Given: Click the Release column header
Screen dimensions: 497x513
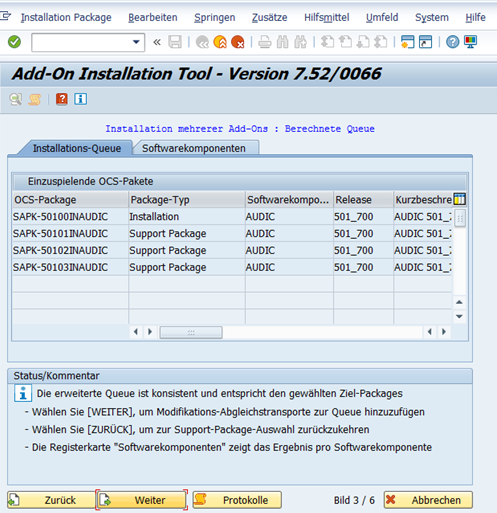Looking at the screenshot, I should pos(363,200).
